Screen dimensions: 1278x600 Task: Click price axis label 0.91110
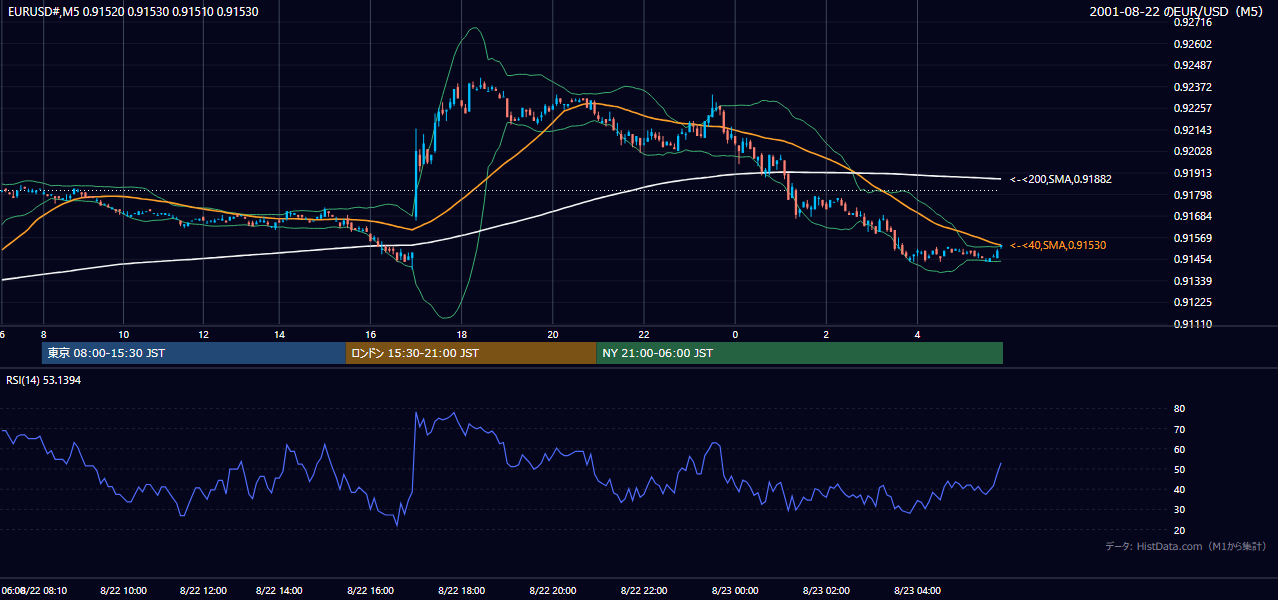pos(1192,324)
